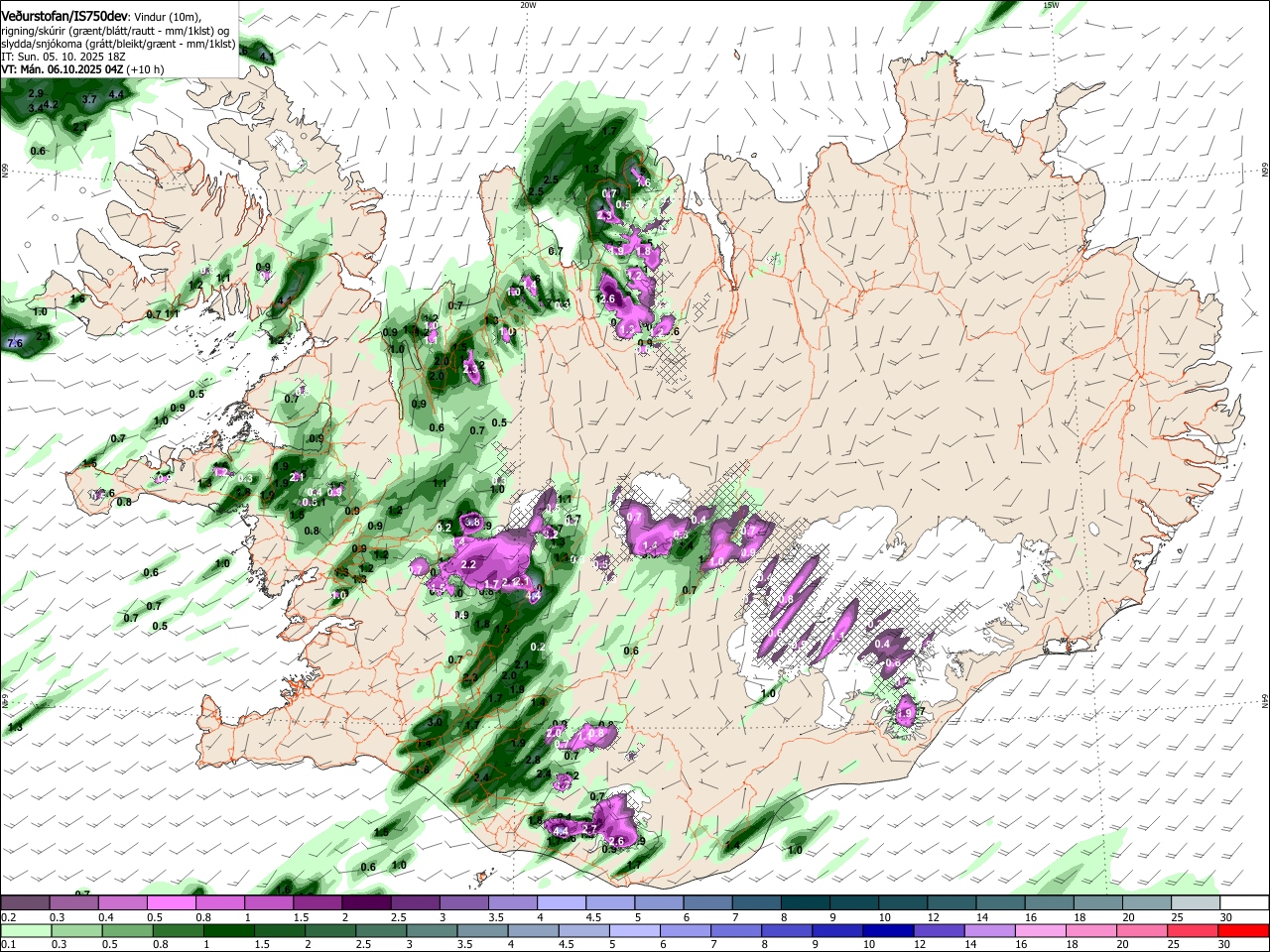Click the '7.6' precipitation value
Image resolution: width=1270 pixels, height=952 pixels.
[x=15, y=343]
